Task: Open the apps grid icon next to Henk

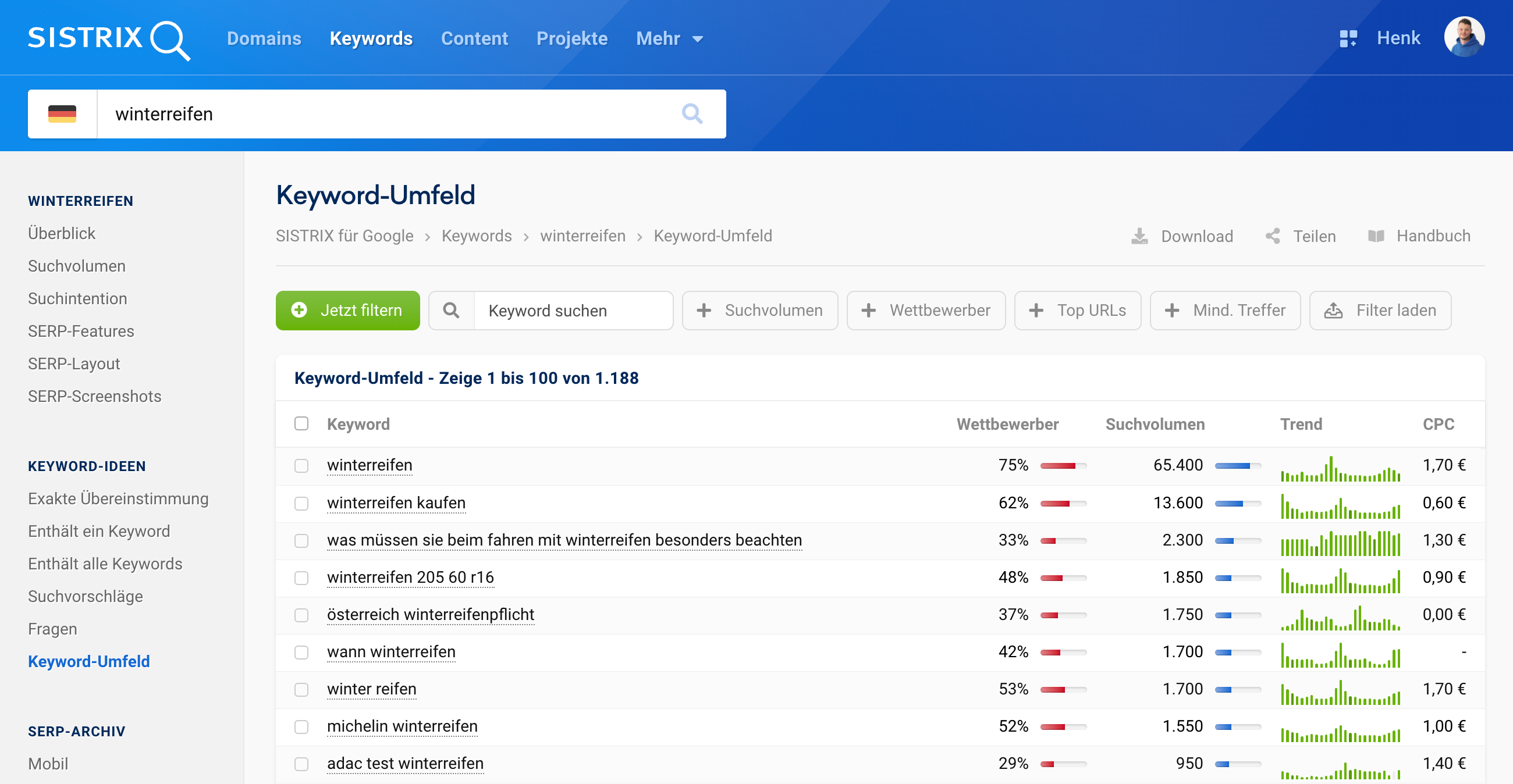Action: click(1348, 39)
